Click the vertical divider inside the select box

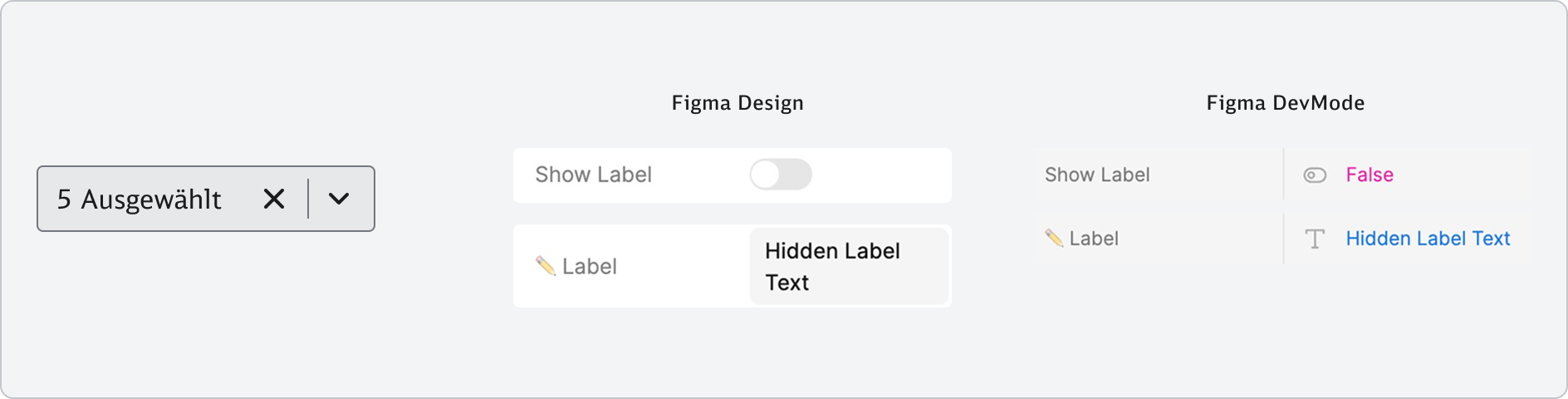click(308, 199)
